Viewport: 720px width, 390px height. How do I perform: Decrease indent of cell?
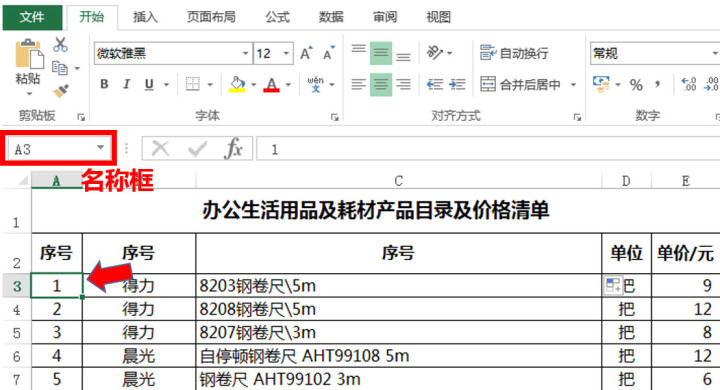(x=434, y=85)
